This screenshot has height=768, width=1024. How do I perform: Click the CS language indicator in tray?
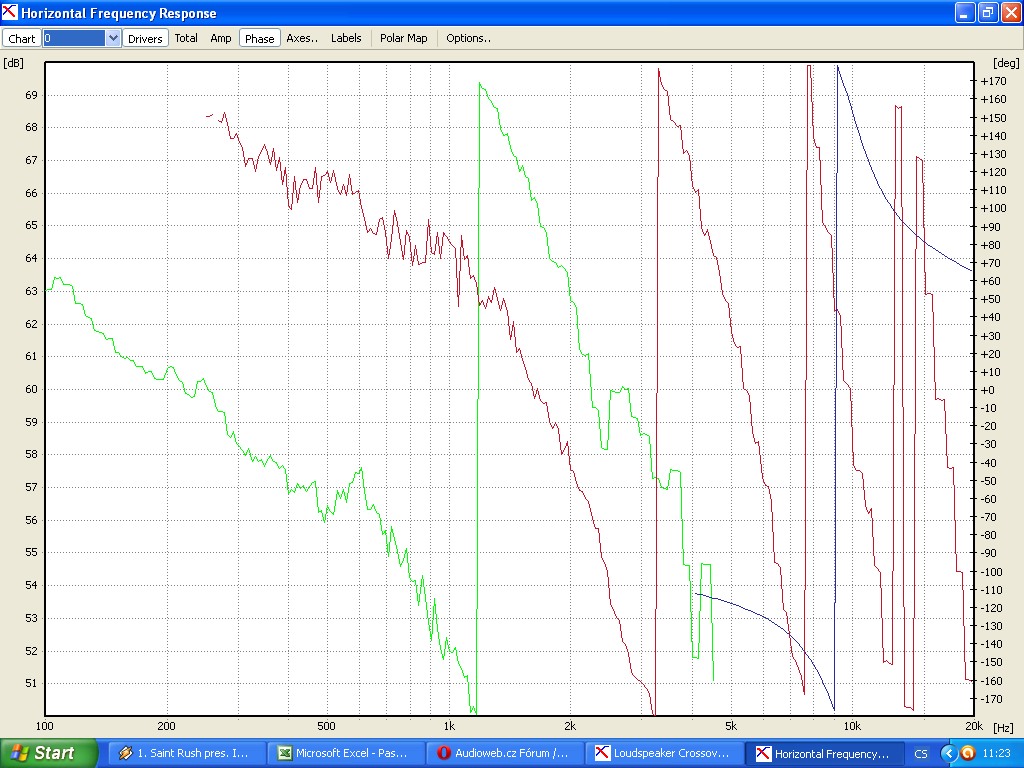[x=921, y=754]
